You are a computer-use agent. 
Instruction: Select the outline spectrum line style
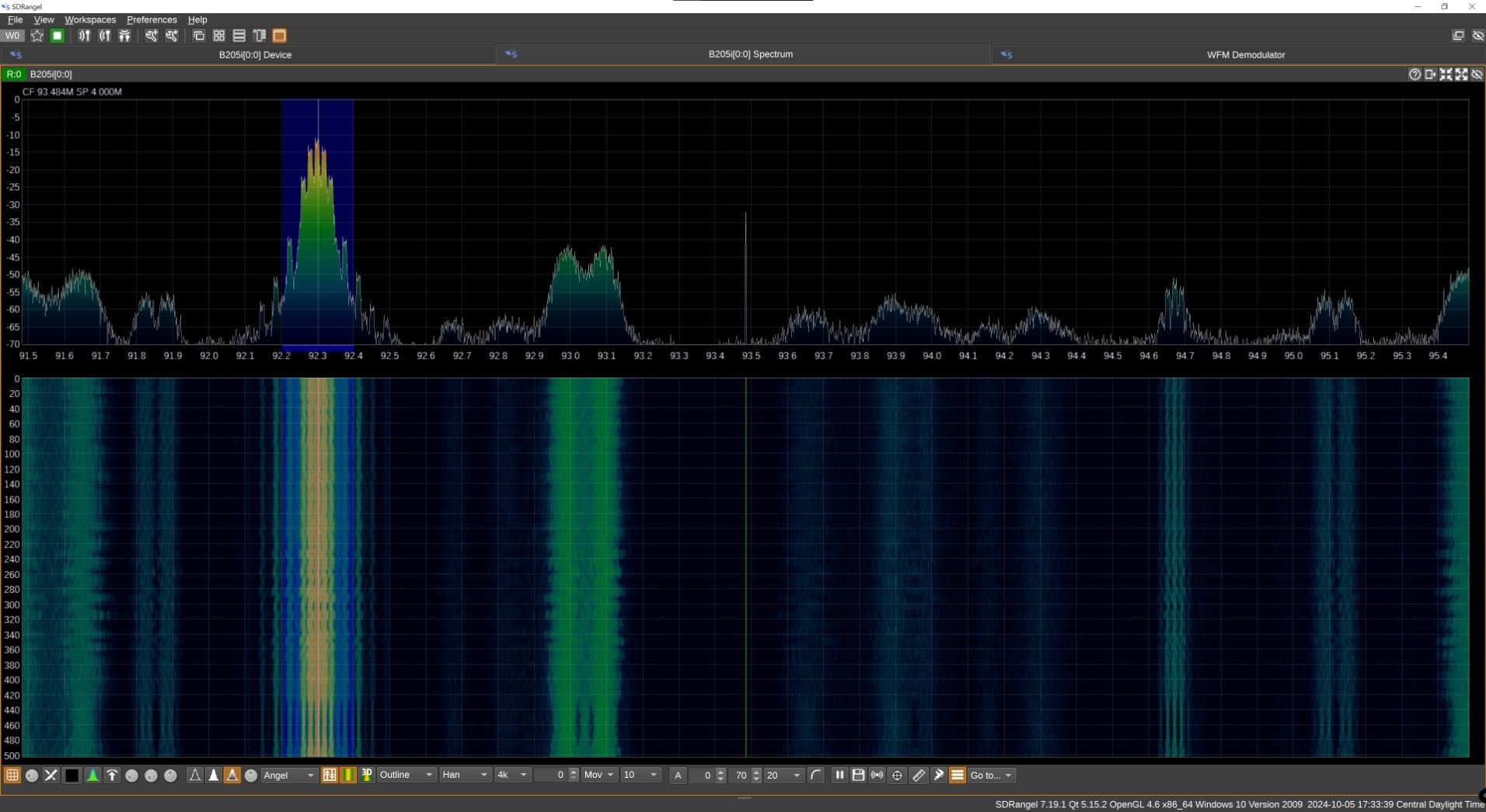pos(195,775)
